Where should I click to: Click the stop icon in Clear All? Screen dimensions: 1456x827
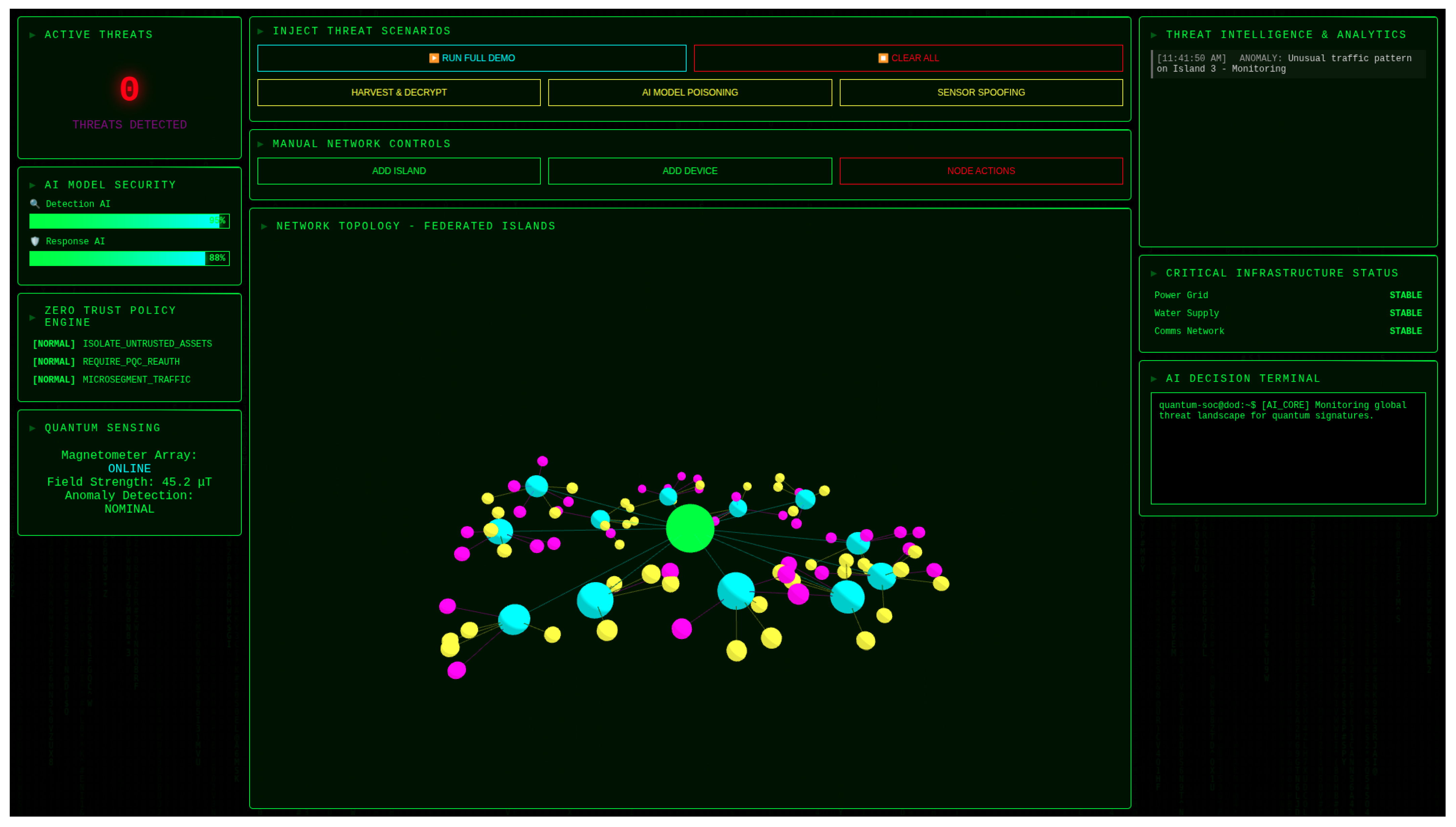(883, 58)
